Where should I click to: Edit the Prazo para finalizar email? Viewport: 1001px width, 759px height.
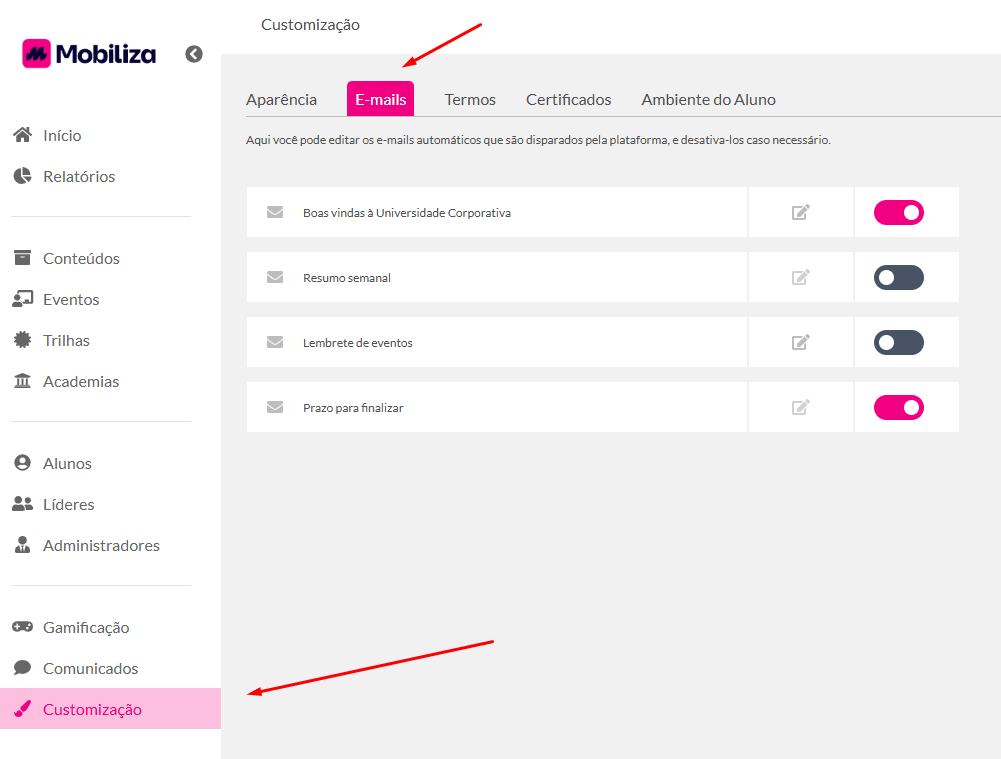pos(800,407)
